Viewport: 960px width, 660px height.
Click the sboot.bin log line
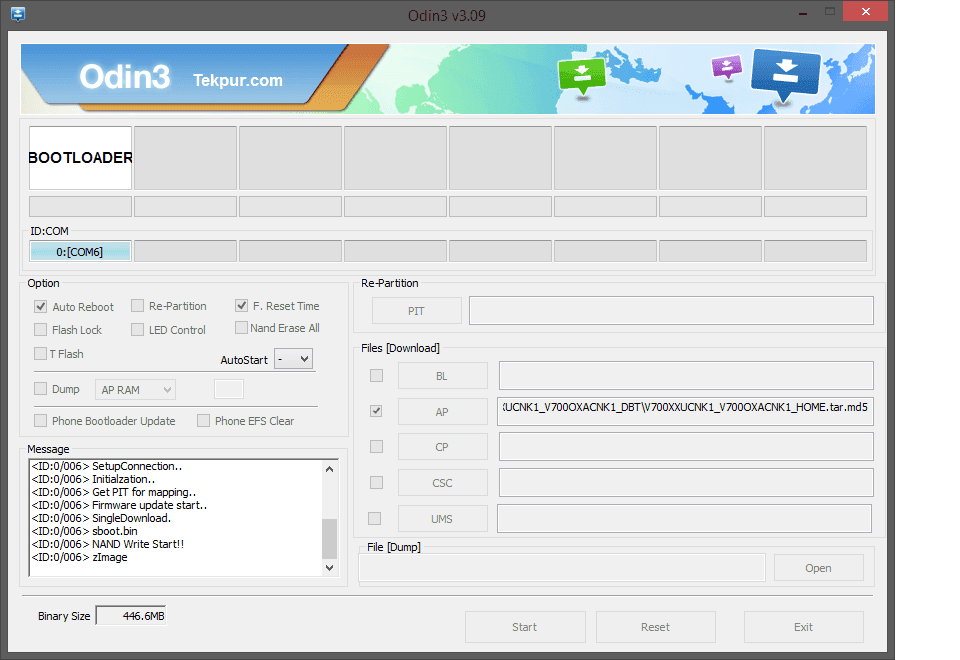[84, 531]
